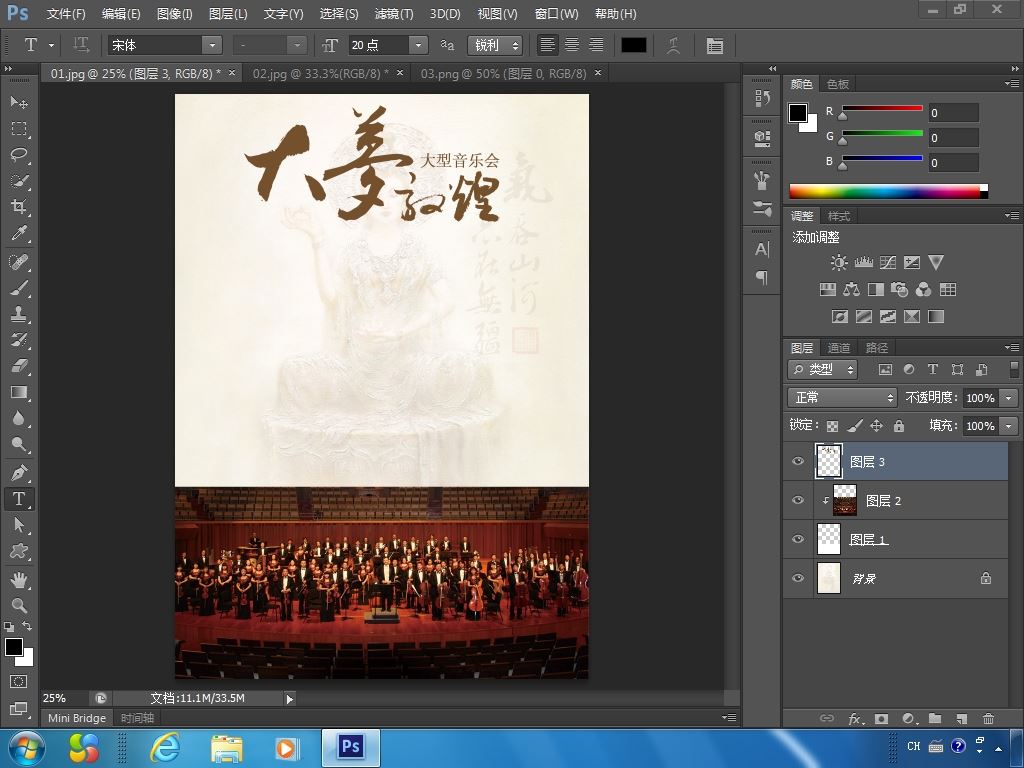Open the fill 填充 dropdown arrow
Image resolution: width=1024 pixels, height=768 pixels.
click(1010, 426)
